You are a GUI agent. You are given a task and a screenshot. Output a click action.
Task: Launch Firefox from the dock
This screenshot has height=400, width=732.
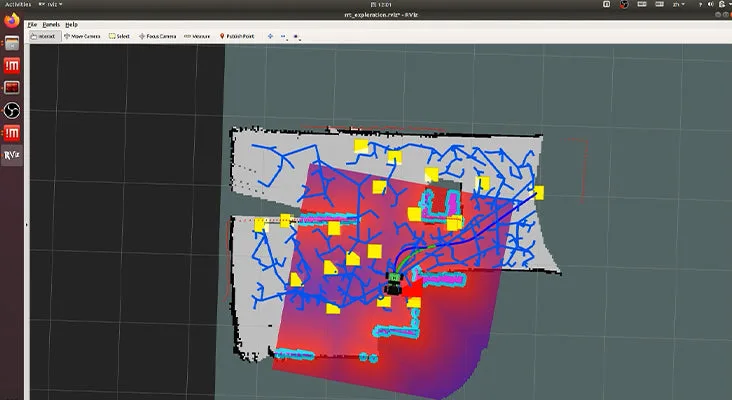click(12, 21)
